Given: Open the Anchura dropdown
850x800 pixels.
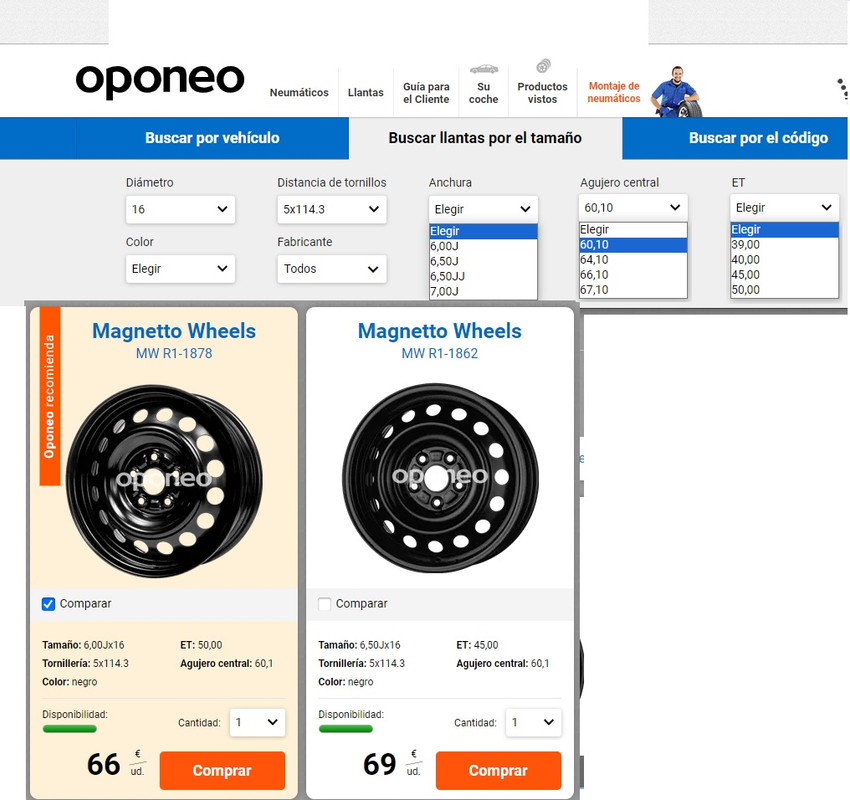Looking at the screenshot, I should (x=483, y=209).
